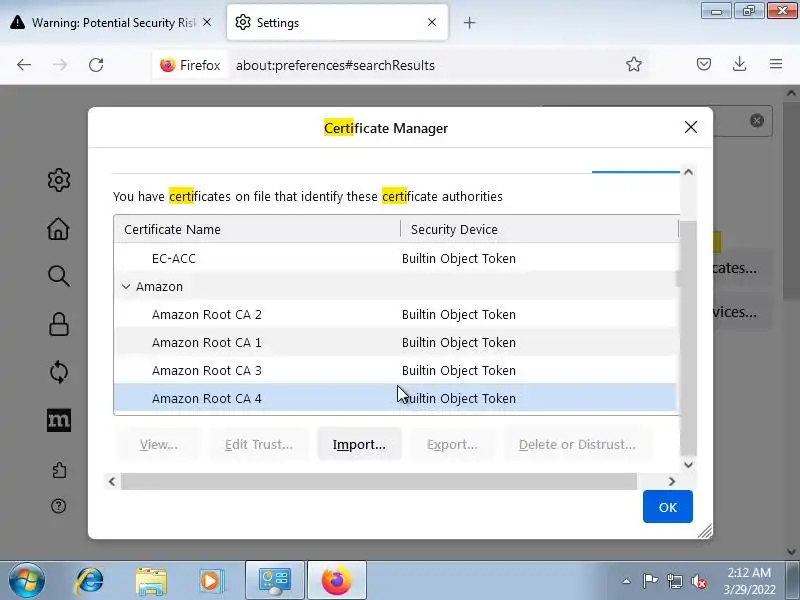The width and height of the screenshot is (800, 600).
Task: Open More from Mozilla icon
Action: (59, 420)
